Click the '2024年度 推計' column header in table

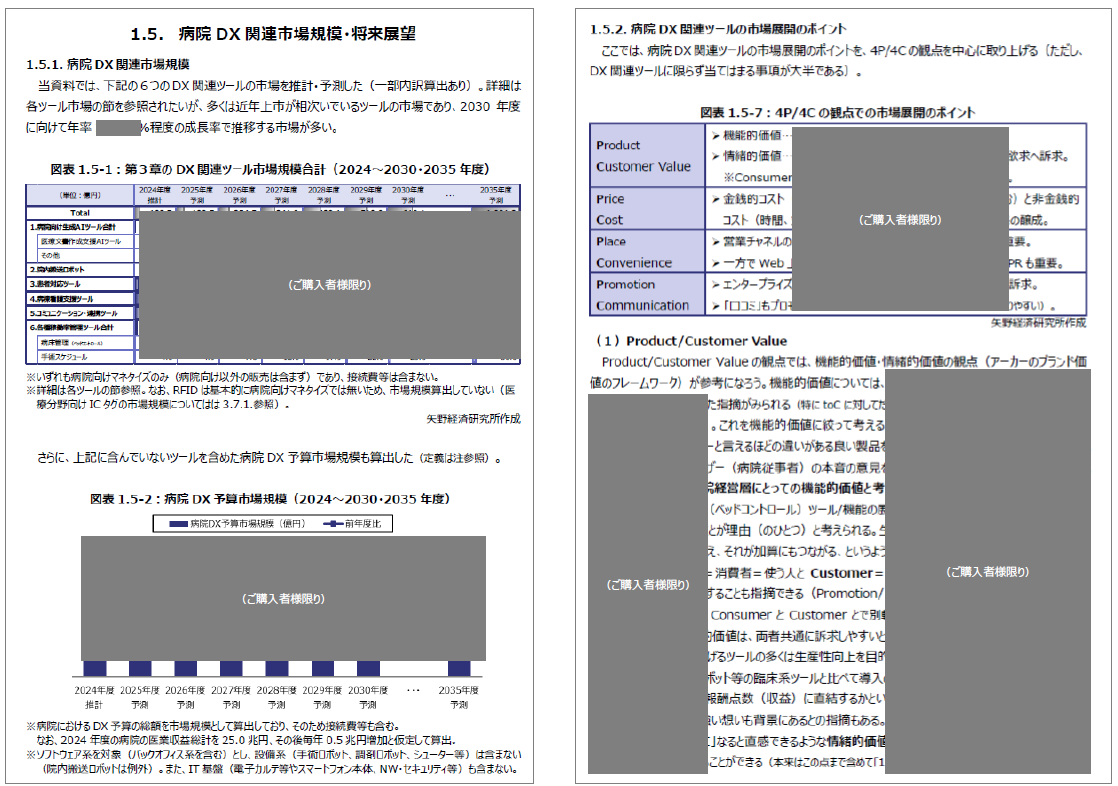154,195
